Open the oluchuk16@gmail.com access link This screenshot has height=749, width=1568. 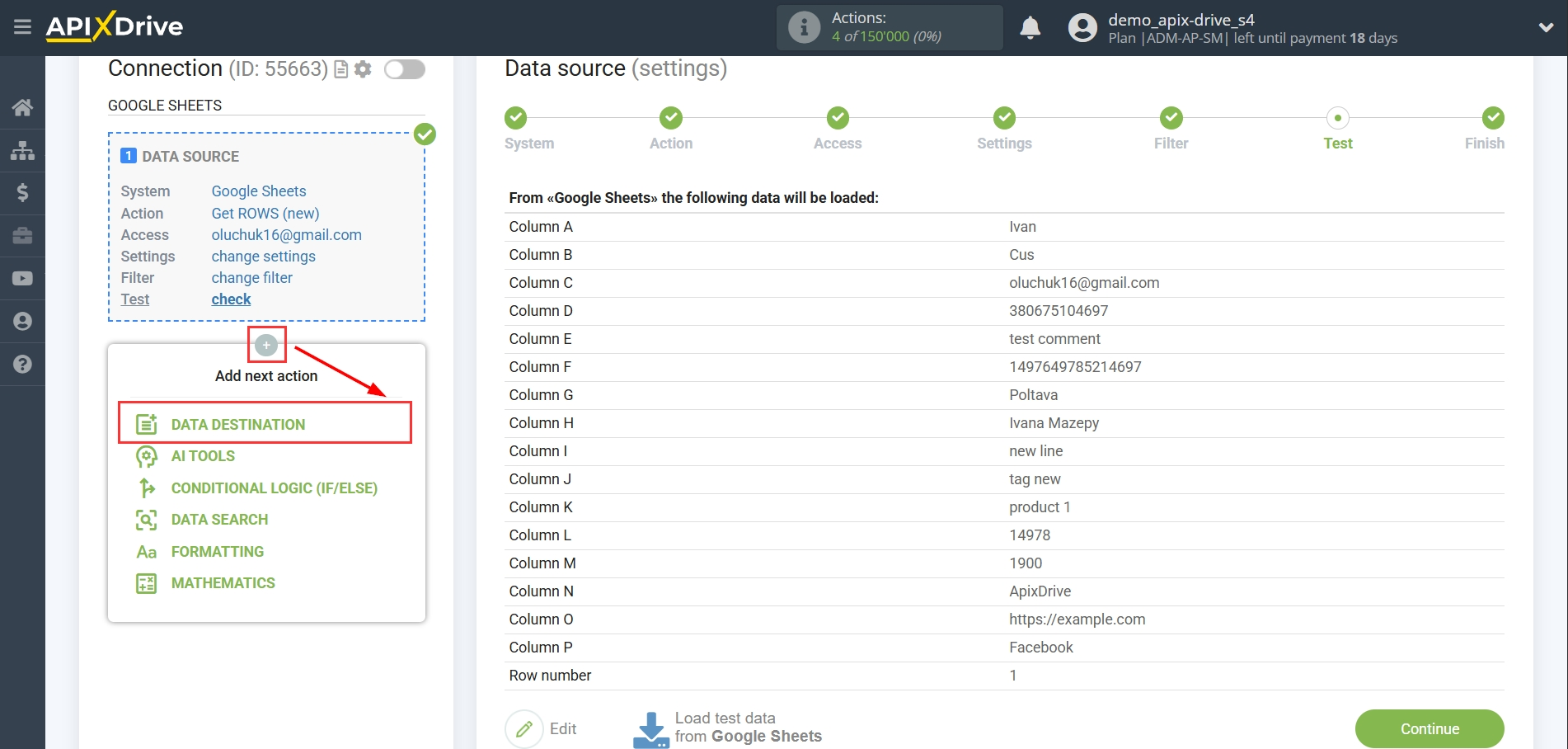click(x=286, y=235)
